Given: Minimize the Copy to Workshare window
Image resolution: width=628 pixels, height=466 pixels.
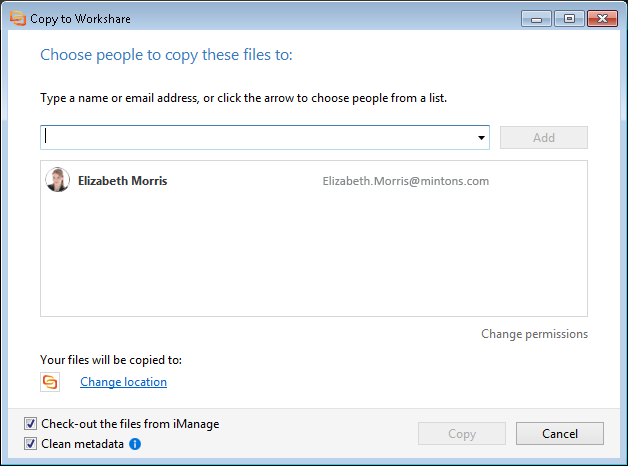Looking at the screenshot, I should pos(537,19).
